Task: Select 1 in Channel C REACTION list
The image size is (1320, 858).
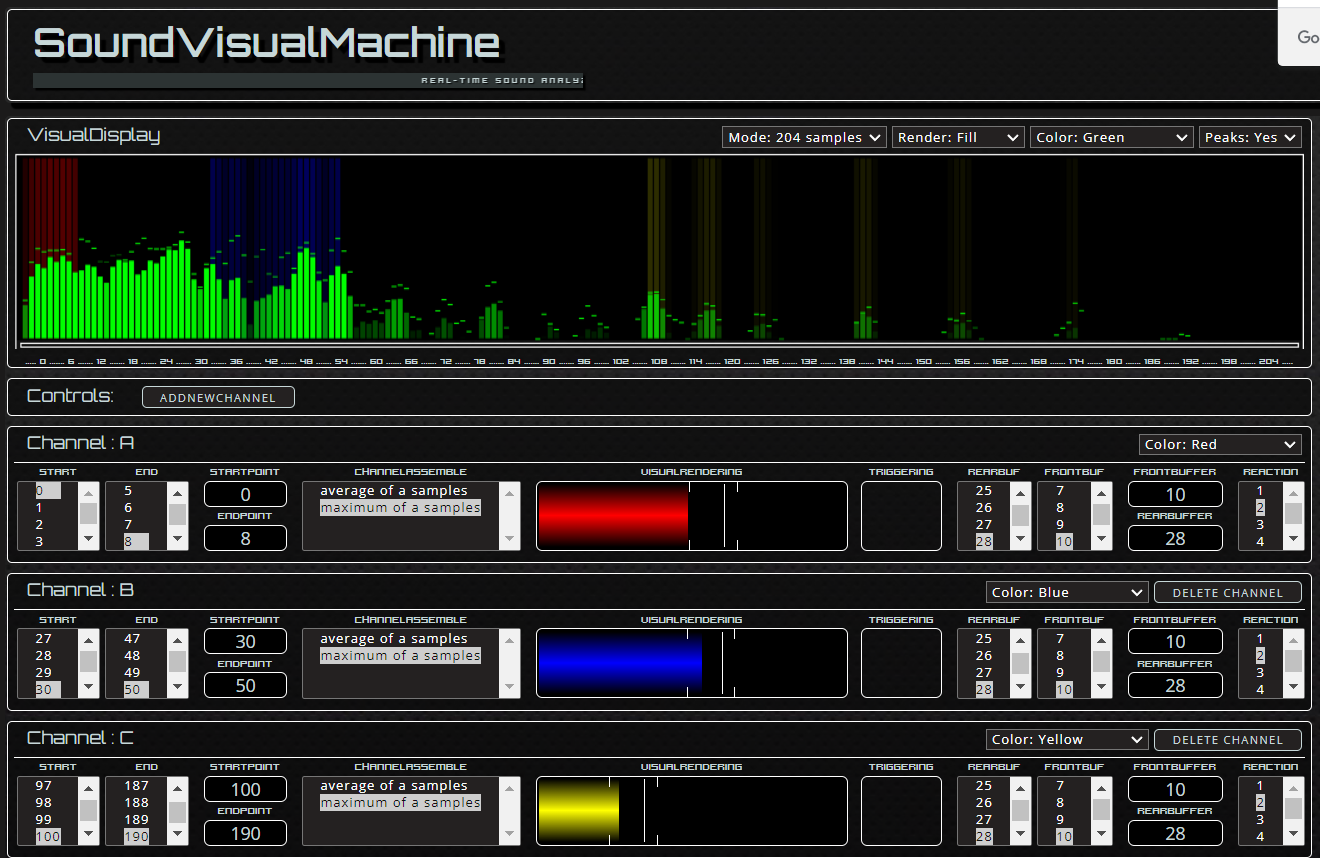Action: coord(1262,786)
